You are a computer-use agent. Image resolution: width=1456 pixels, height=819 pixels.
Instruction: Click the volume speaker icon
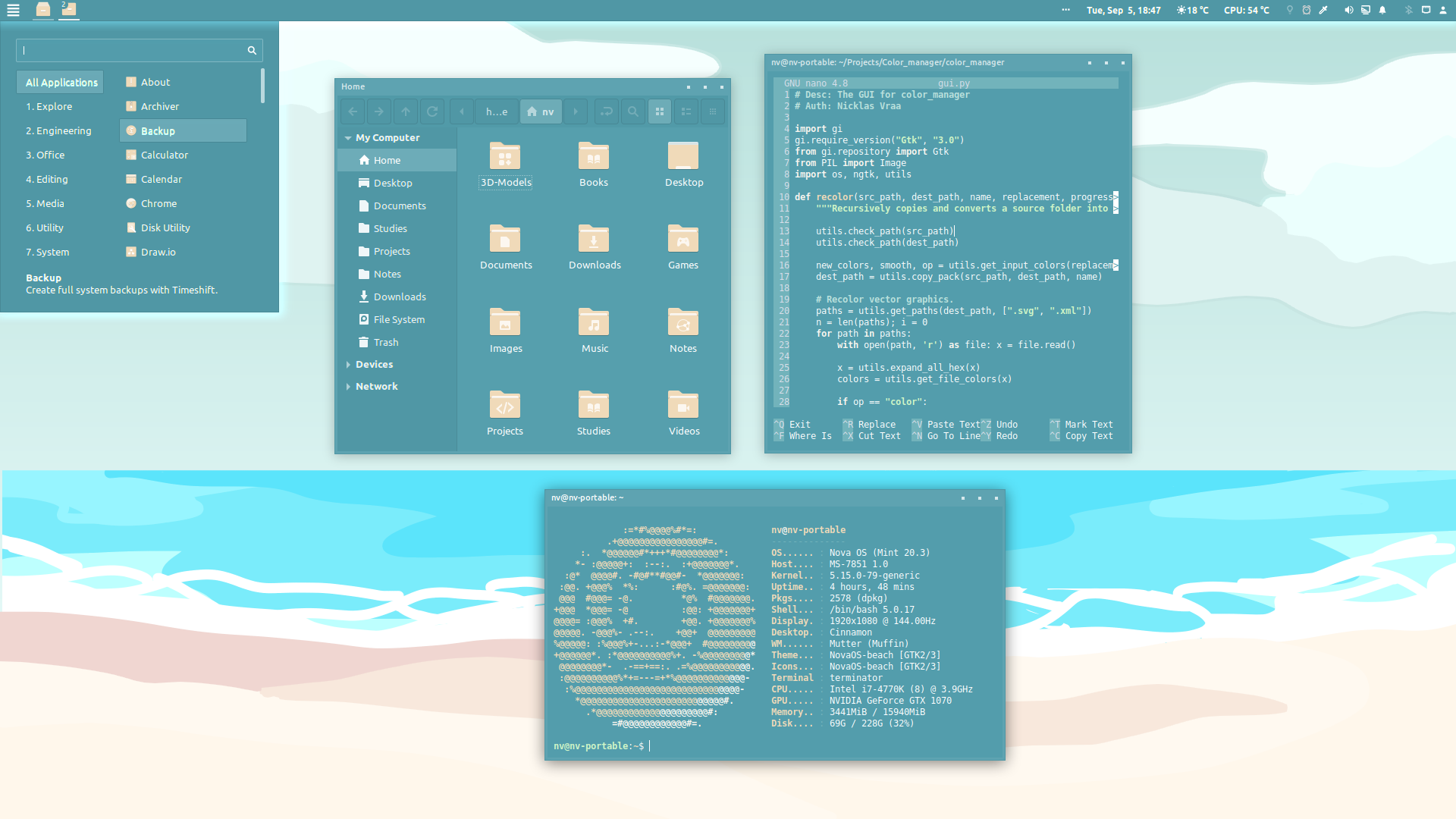click(1348, 10)
